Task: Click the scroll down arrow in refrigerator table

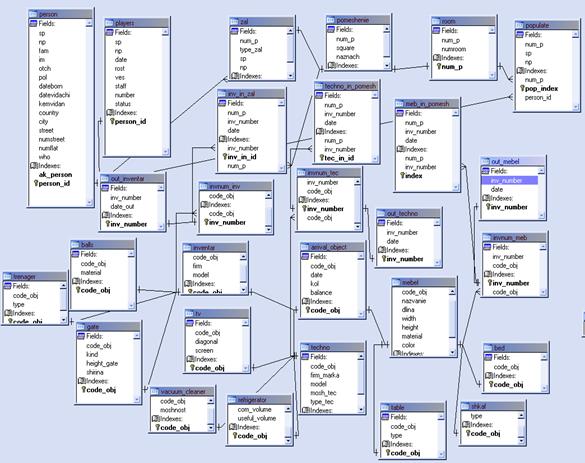Action: (288, 441)
